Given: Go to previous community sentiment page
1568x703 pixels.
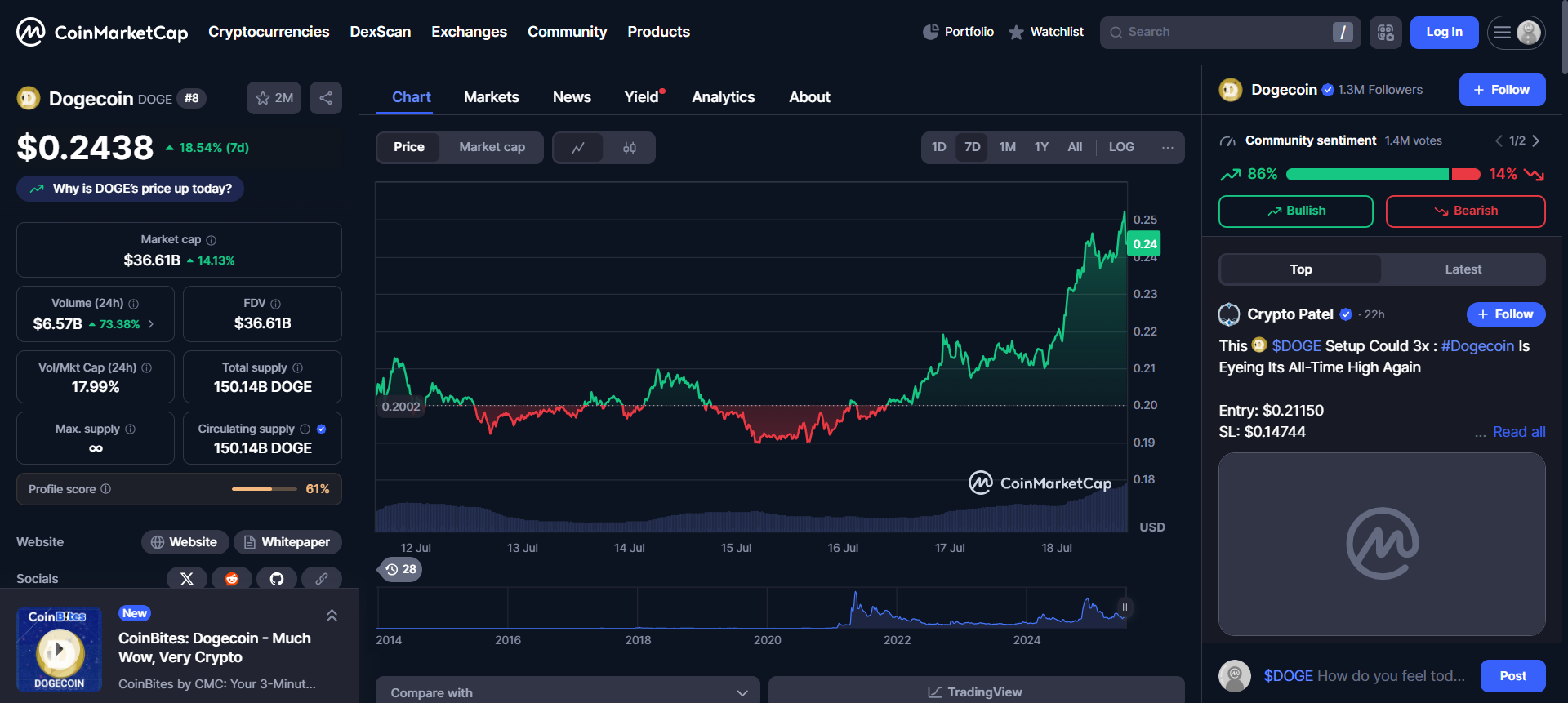Looking at the screenshot, I should [1499, 141].
